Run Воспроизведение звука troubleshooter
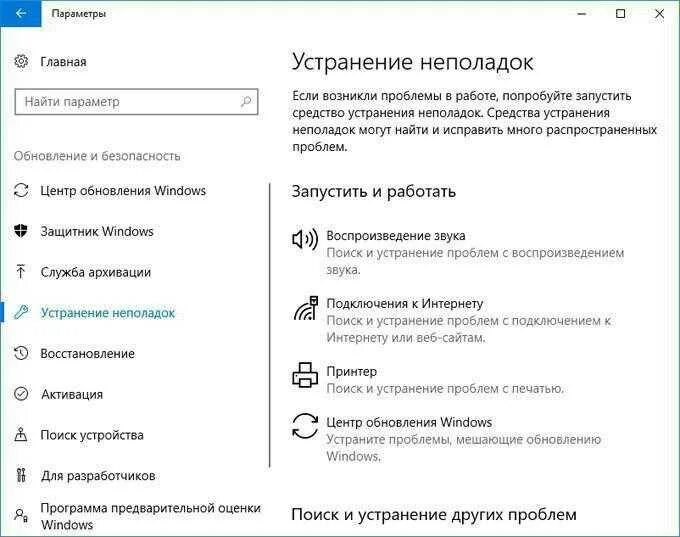The width and height of the screenshot is (680, 537). coord(476,252)
